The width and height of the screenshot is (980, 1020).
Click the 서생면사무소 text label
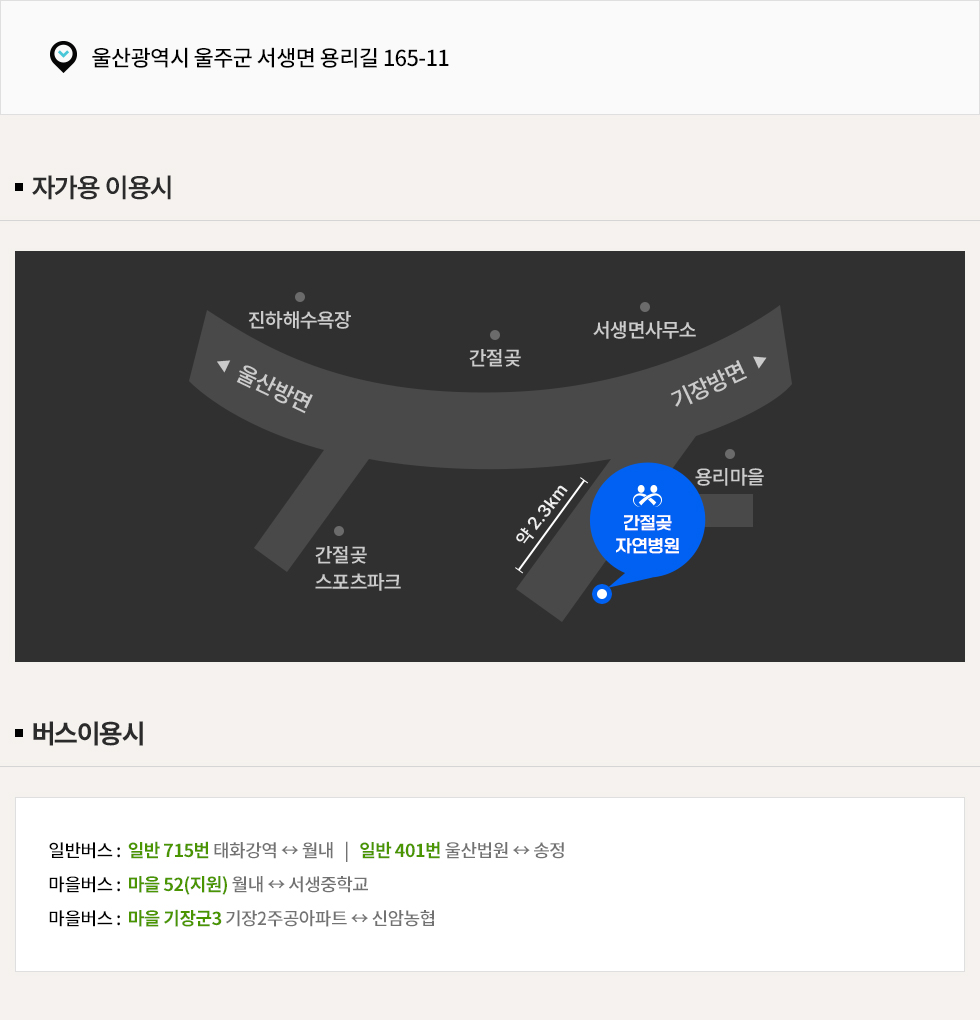[x=644, y=330]
